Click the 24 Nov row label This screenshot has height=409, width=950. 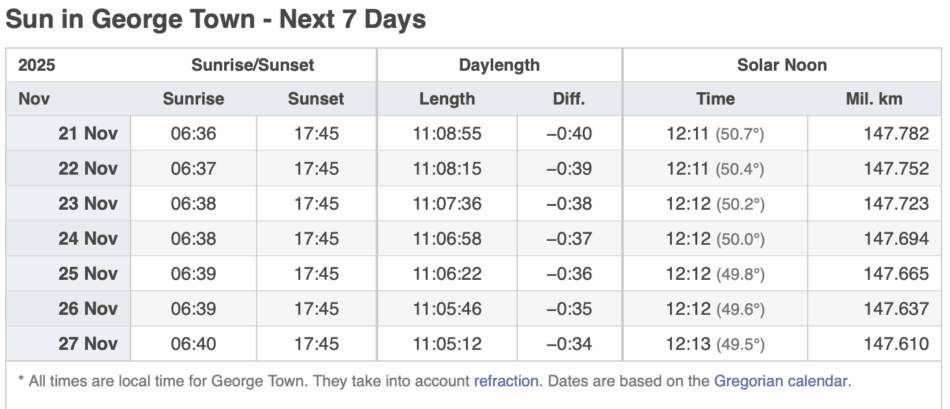[87, 239]
